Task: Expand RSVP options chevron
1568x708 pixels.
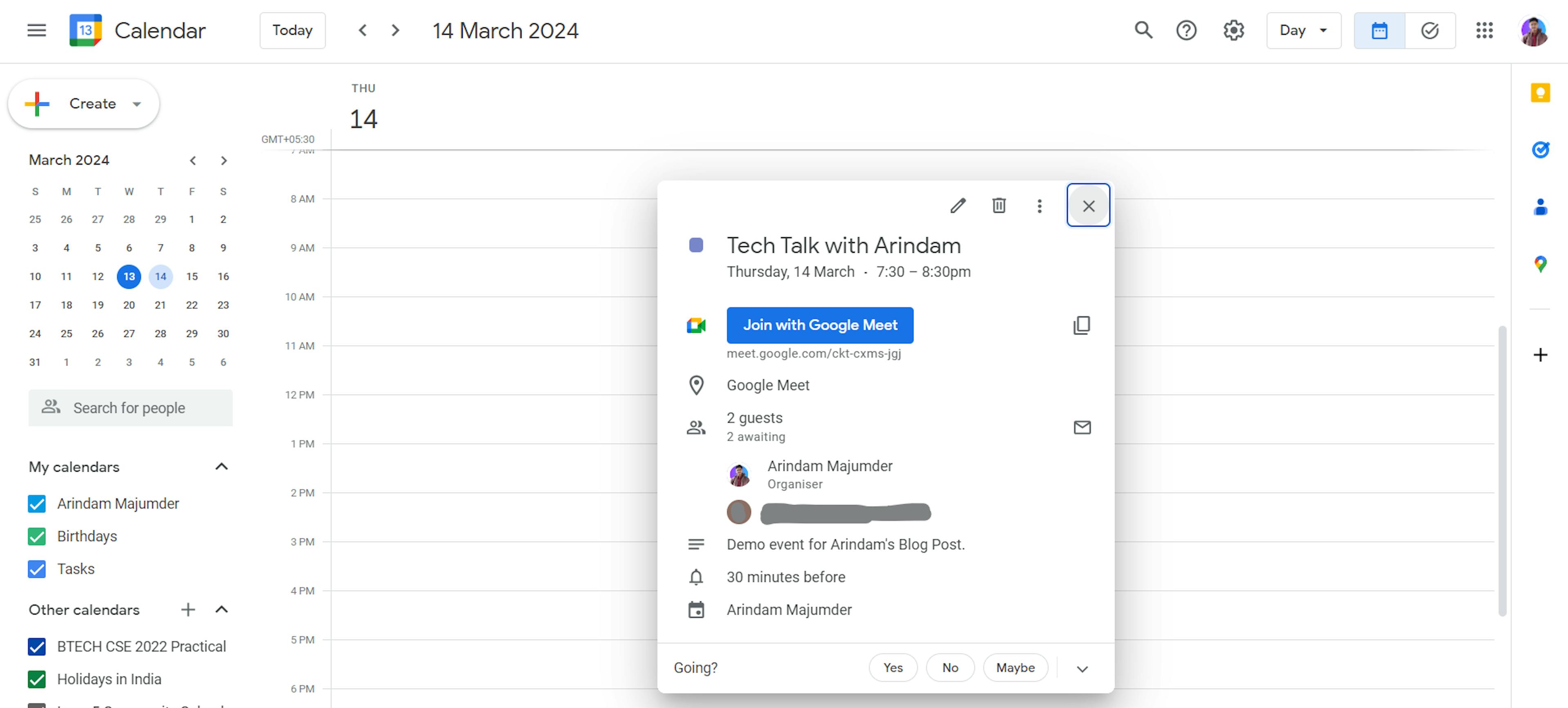Action: point(1082,668)
